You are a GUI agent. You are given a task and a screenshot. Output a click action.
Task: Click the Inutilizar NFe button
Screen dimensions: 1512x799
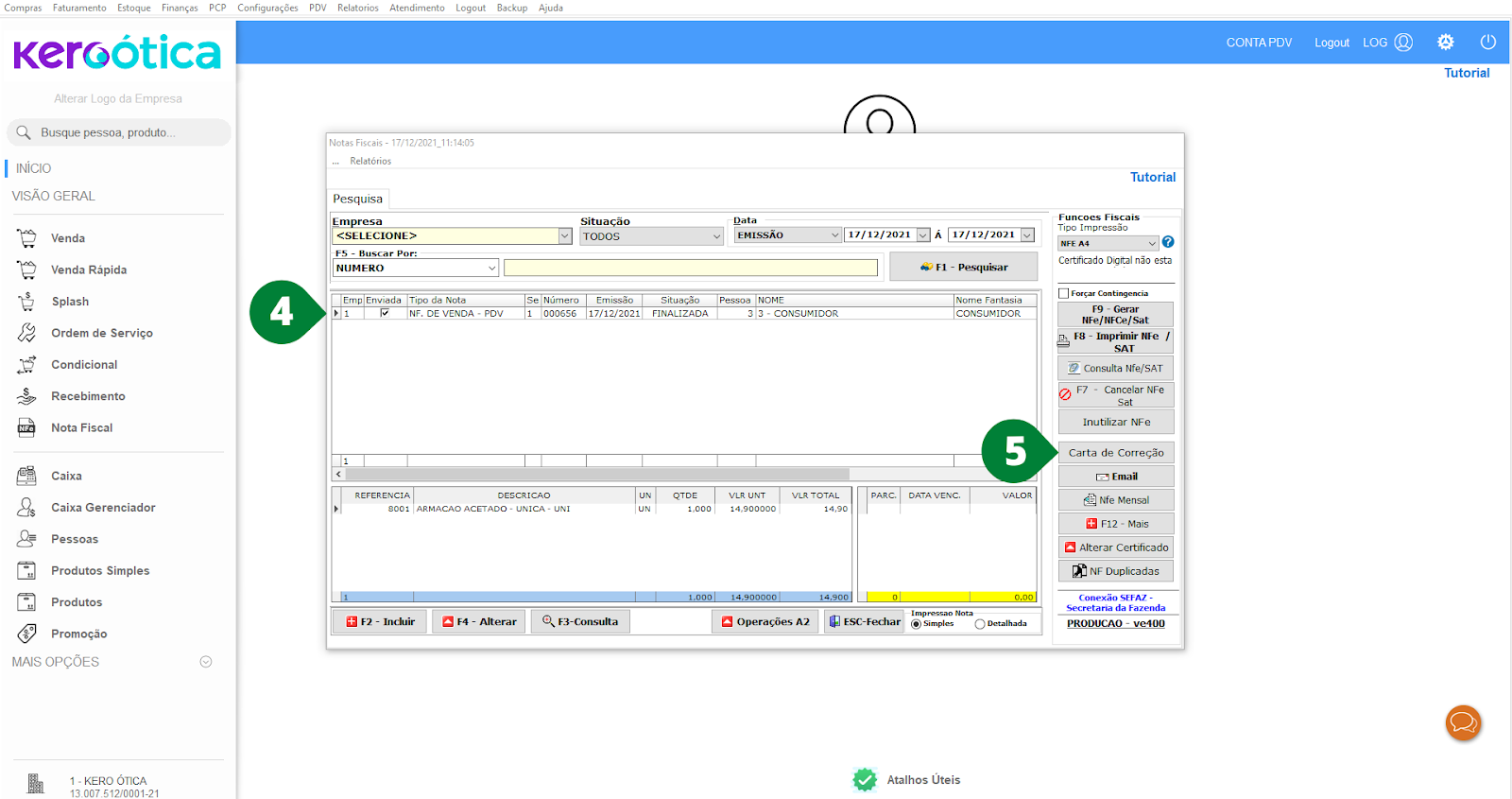coord(1116,422)
